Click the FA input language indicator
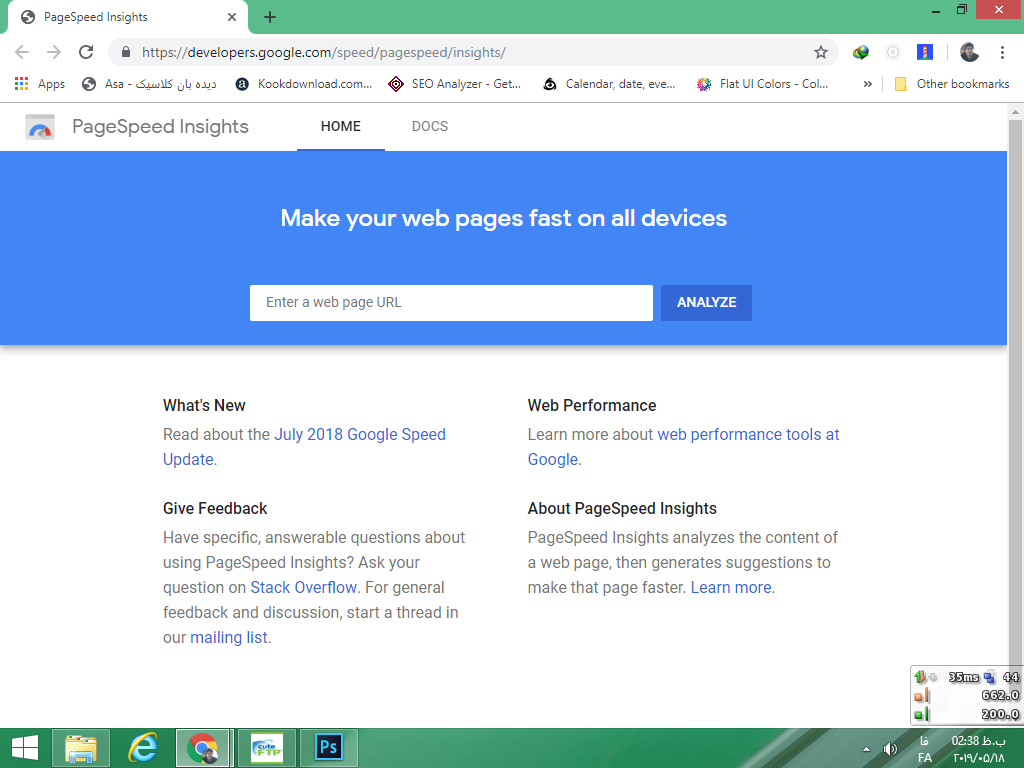 (x=925, y=758)
